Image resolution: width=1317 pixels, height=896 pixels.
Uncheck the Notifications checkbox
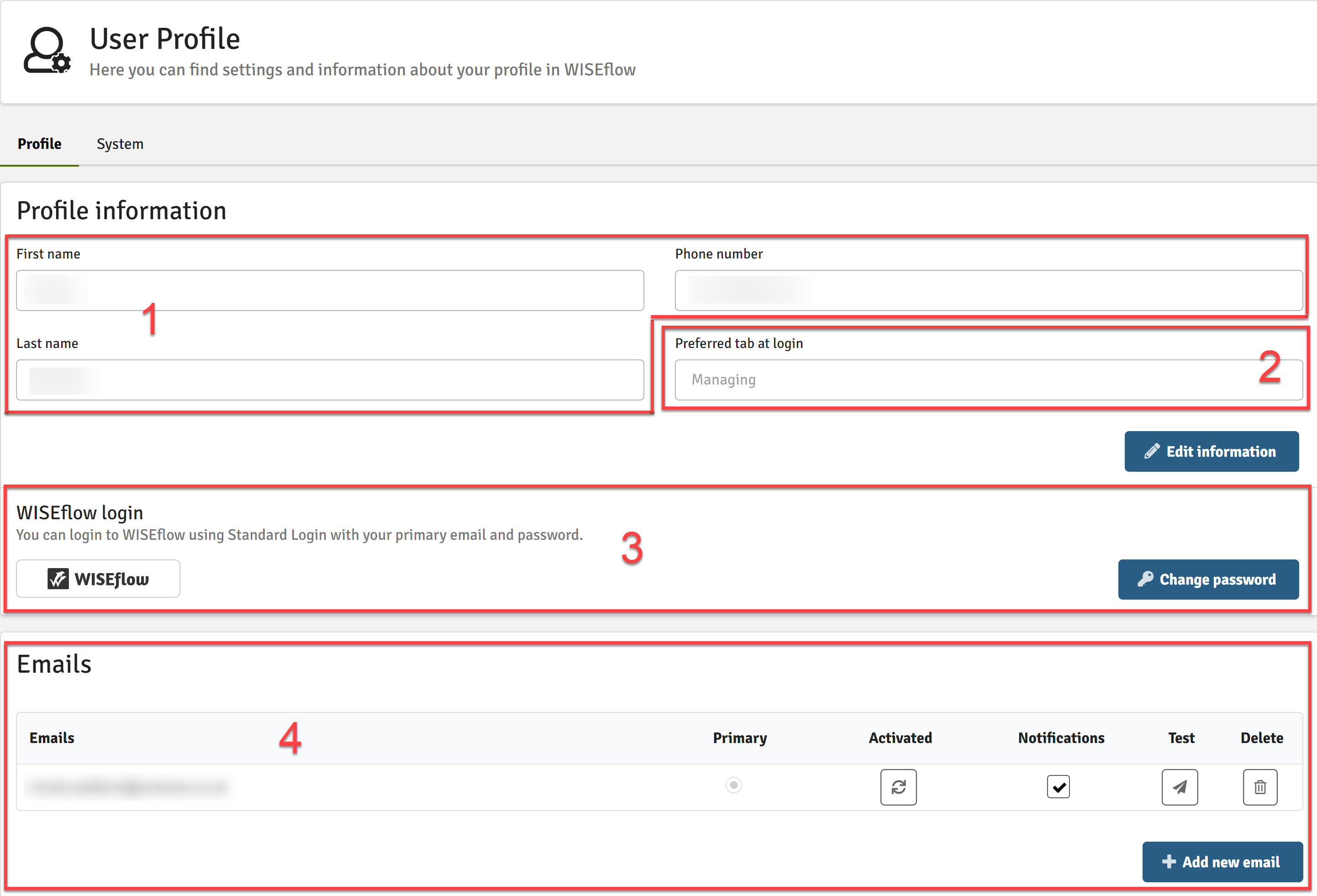click(x=1059, y=786)
